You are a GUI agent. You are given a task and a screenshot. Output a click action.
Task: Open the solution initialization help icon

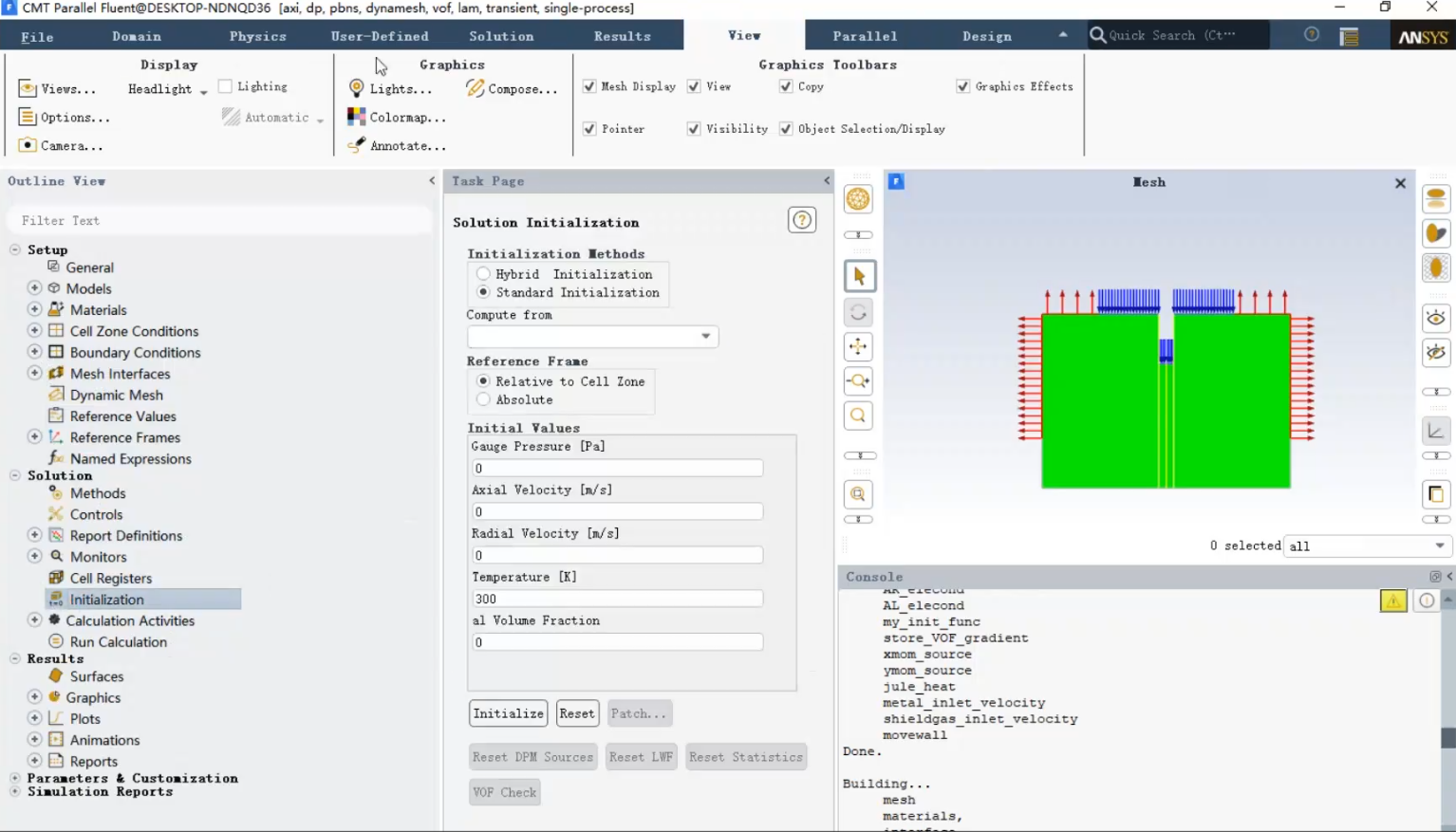[x=802, y=220]
